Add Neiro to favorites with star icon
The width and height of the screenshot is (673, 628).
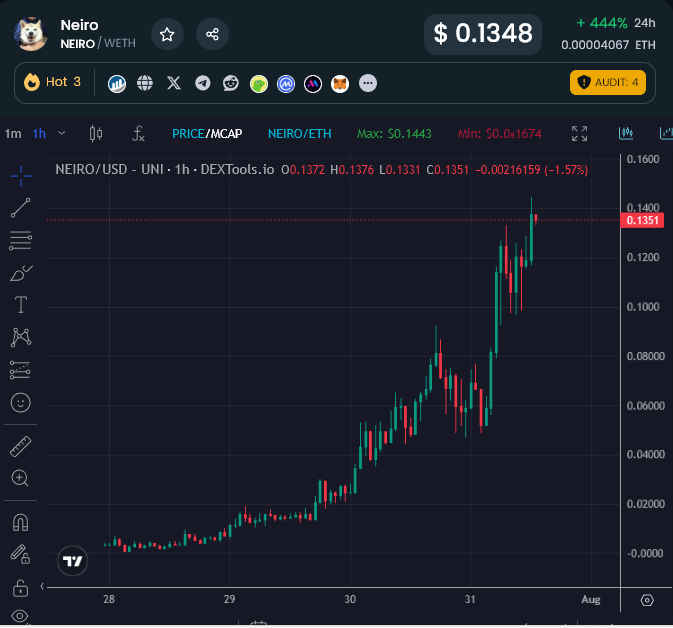167,34
